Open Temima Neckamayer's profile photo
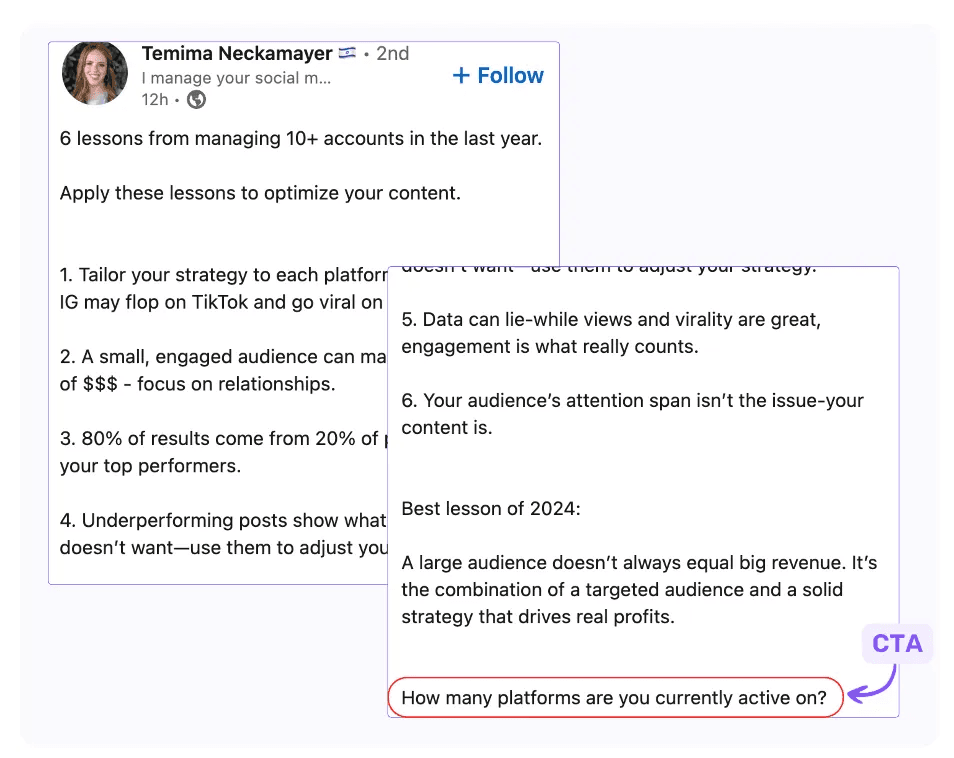Viewport: 954px width, 758px height. point(95,74)
